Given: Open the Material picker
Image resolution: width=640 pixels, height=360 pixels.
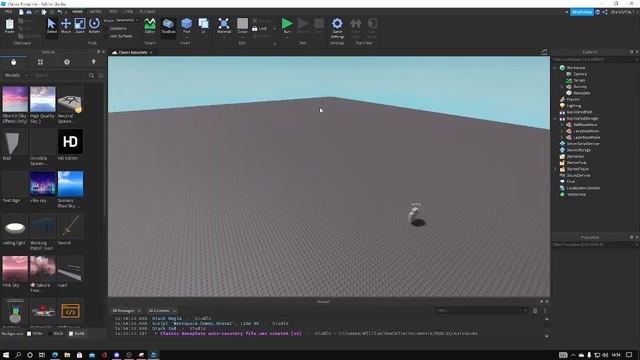Looking at the screenshot, I should 224,26.
